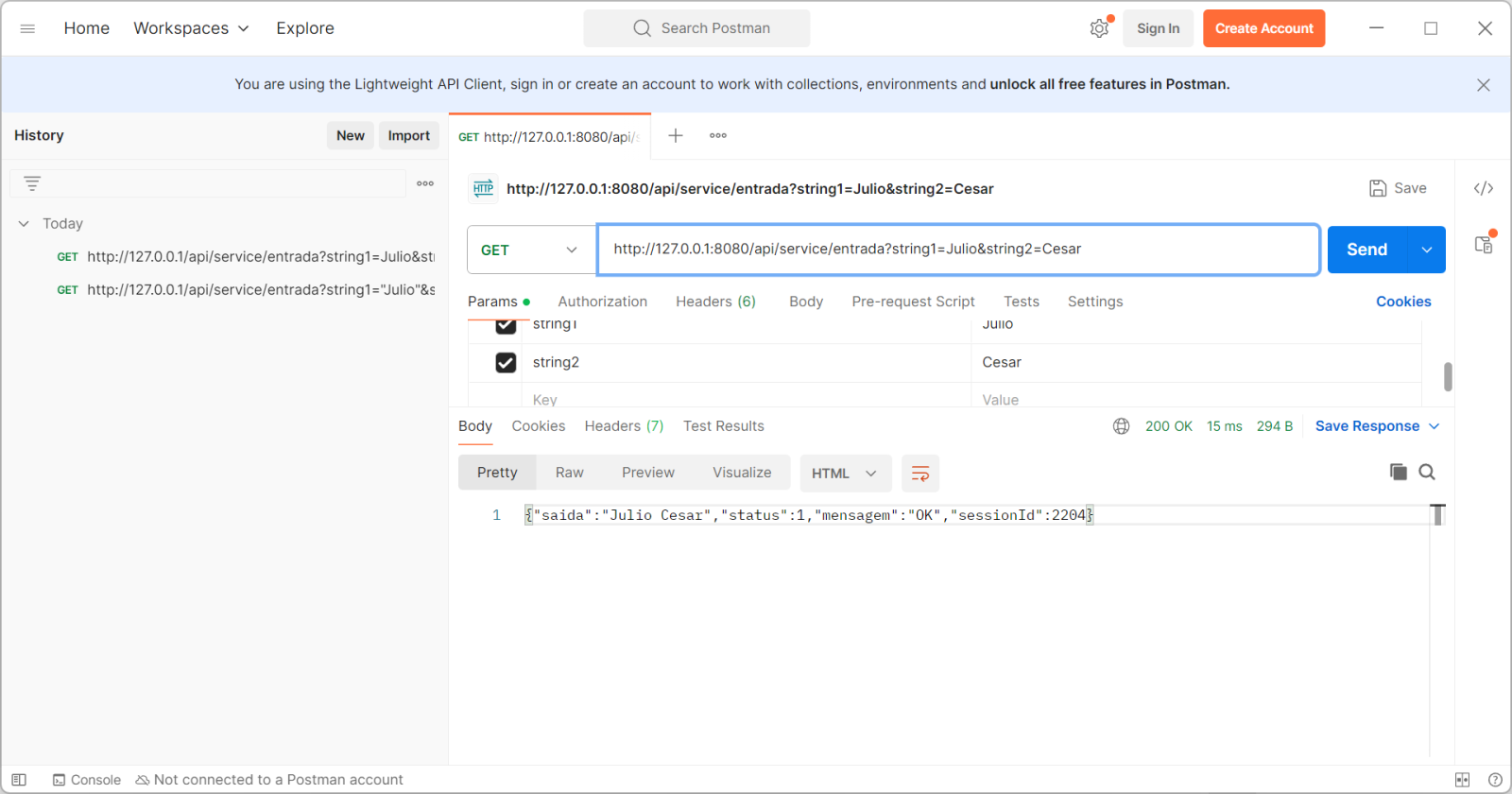Uncheck the string2 parameter checkbox
1512x794 pixels.
click(506, 363)
